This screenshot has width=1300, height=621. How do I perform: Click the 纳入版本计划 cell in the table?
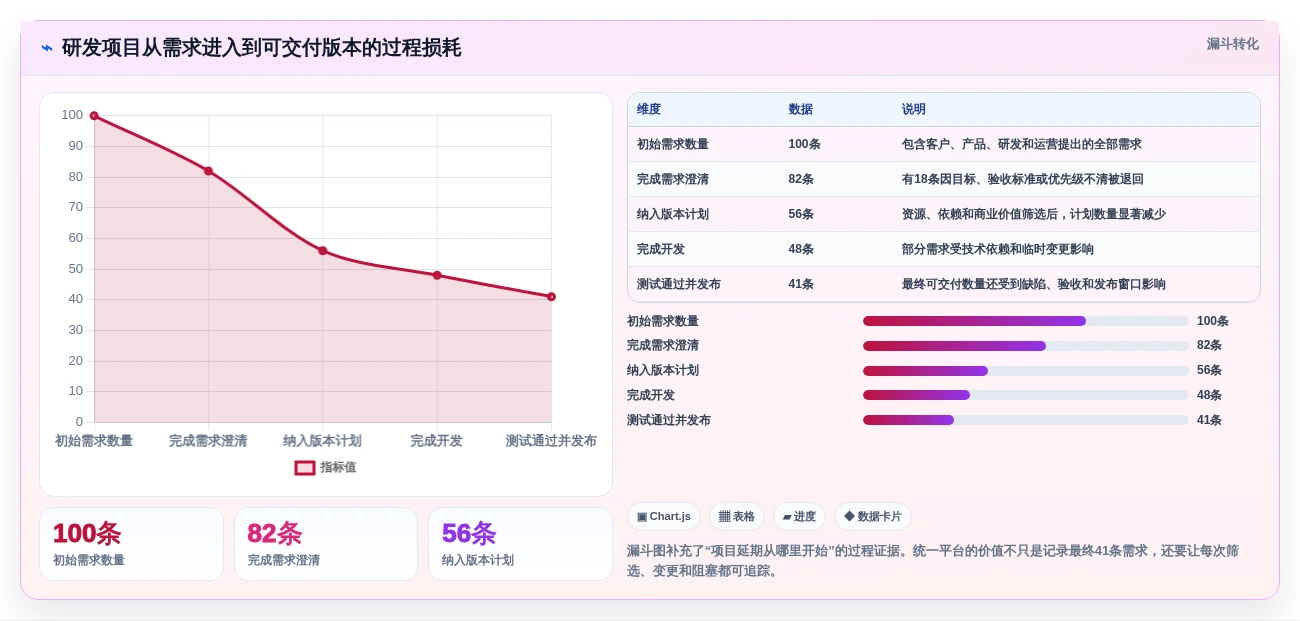point(673,214)
